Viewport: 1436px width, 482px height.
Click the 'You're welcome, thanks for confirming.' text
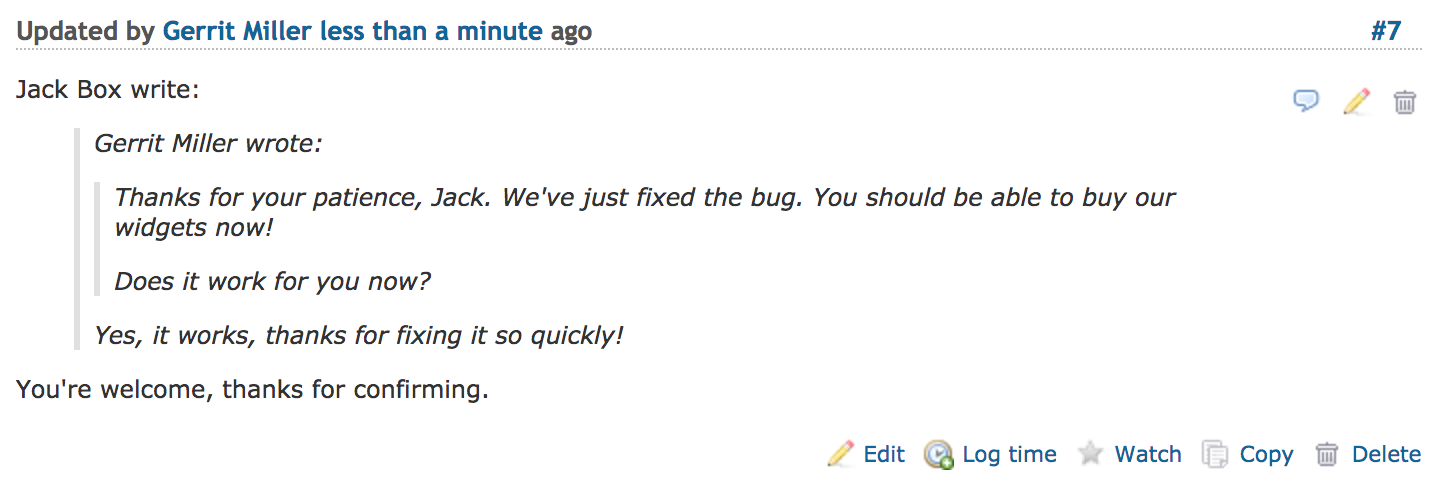point(252,389)
